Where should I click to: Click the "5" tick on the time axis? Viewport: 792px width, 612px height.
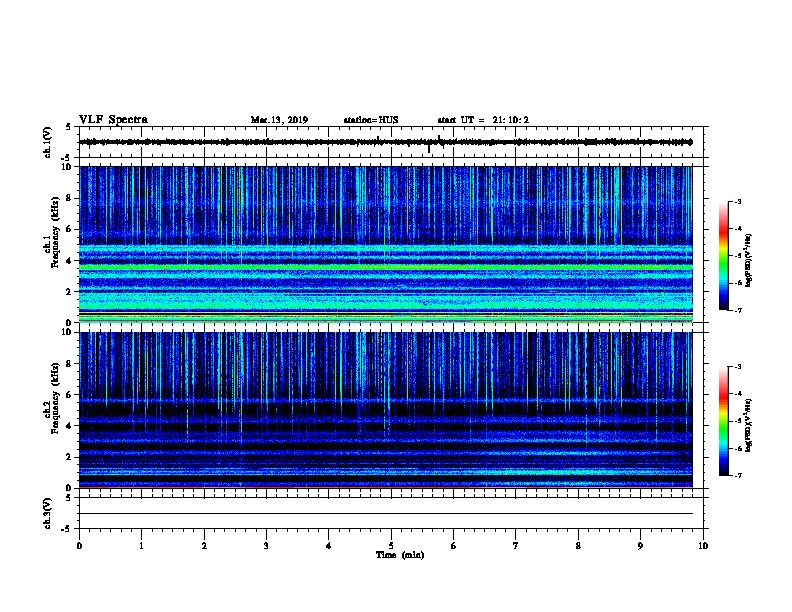391,546
